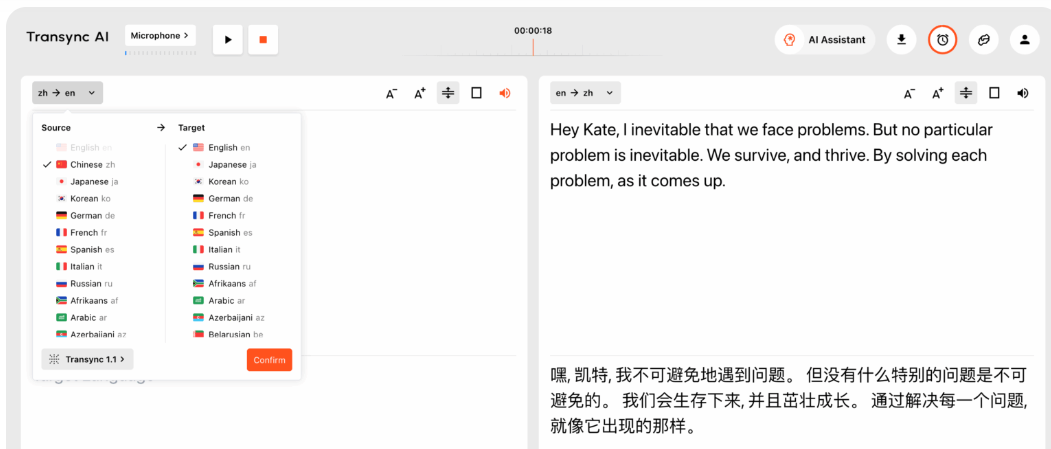The height and width of the screenshot is (449, 1051).
Task: Toggle split view in left panel
Action: pos(448,93)
